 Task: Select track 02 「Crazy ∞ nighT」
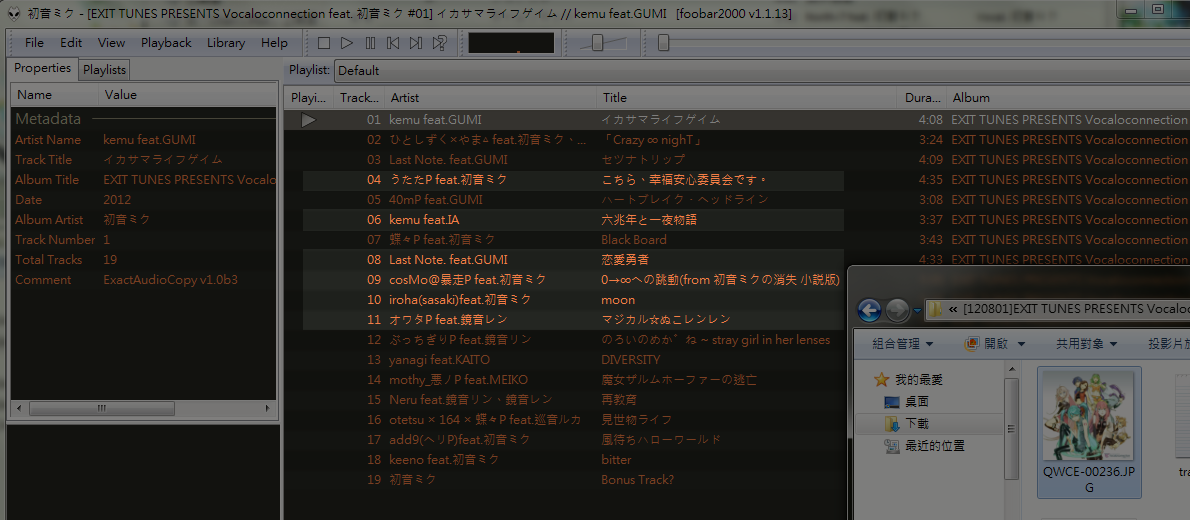click(x=736, y=140)
